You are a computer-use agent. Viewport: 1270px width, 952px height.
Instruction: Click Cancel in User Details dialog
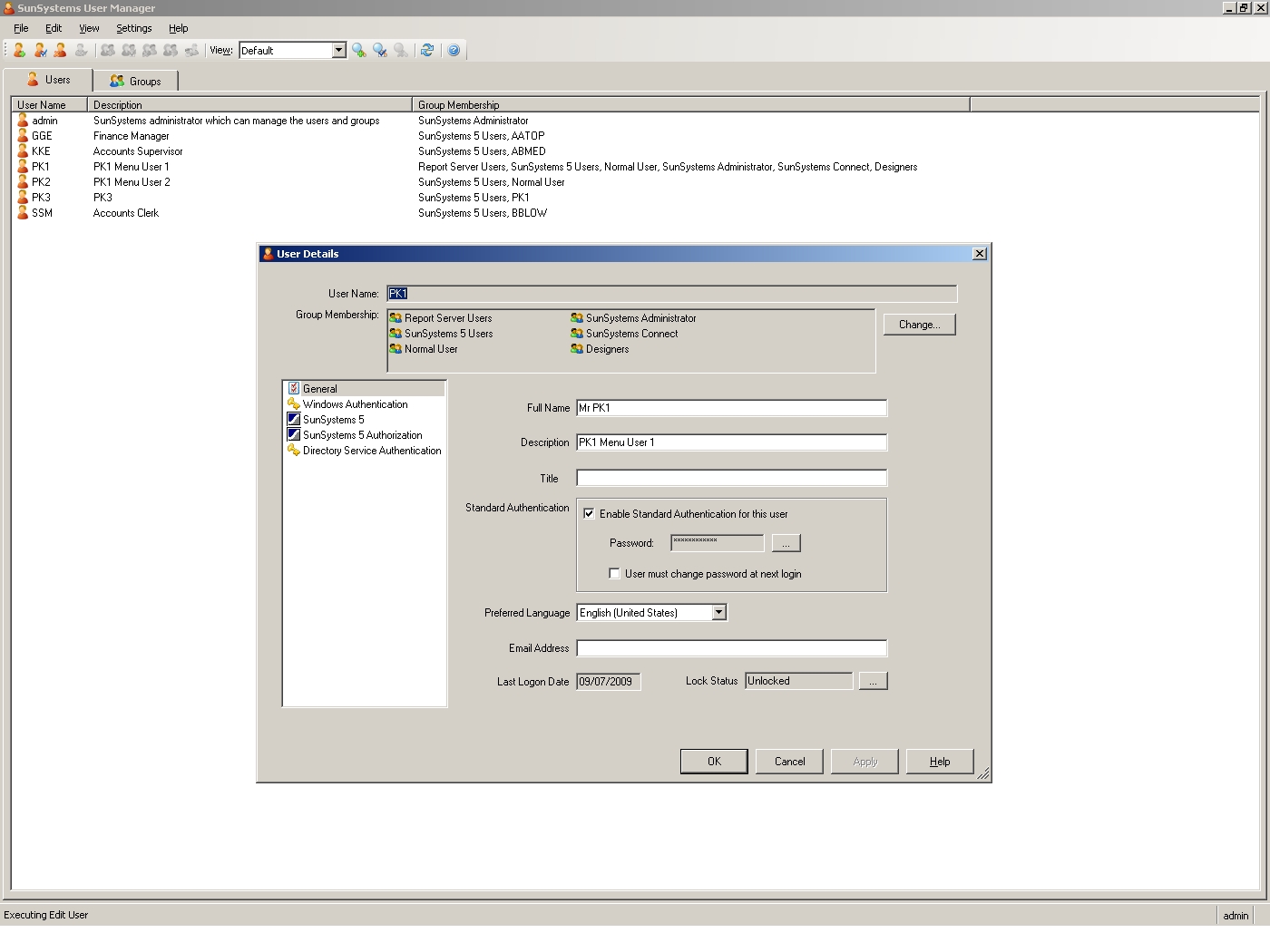click(789, 762)
